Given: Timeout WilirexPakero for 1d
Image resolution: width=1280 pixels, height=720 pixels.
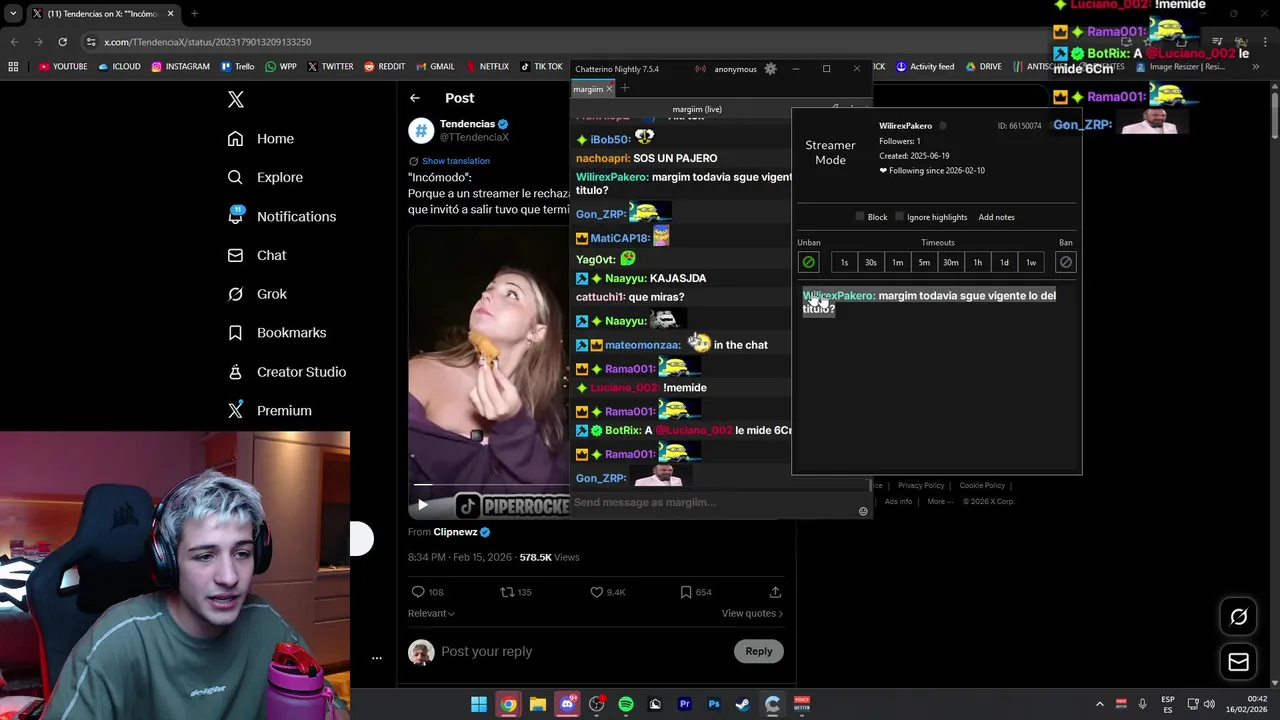Looking at the screenshot, I should tap(1004, 262).
